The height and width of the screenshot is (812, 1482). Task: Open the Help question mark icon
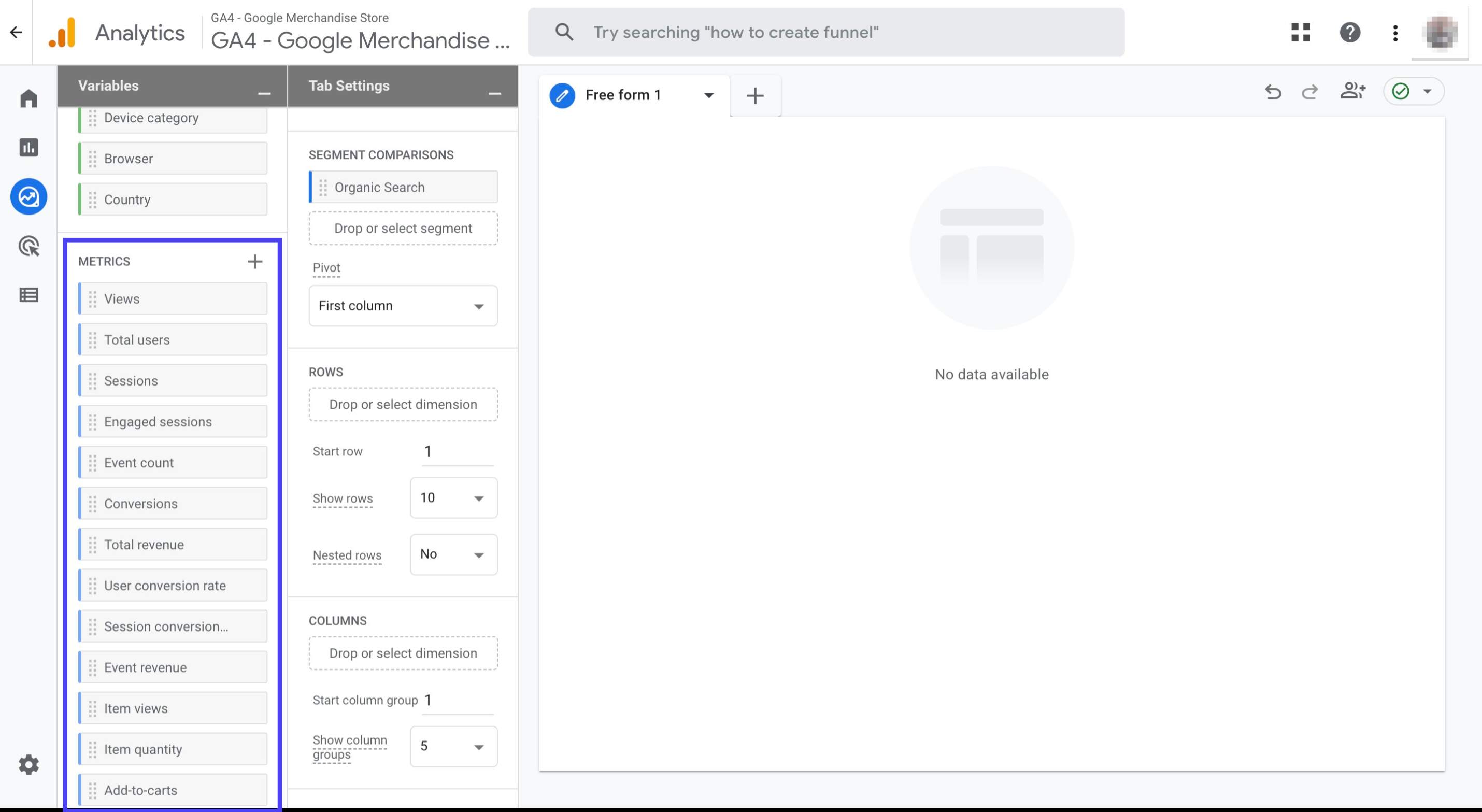1350,32
